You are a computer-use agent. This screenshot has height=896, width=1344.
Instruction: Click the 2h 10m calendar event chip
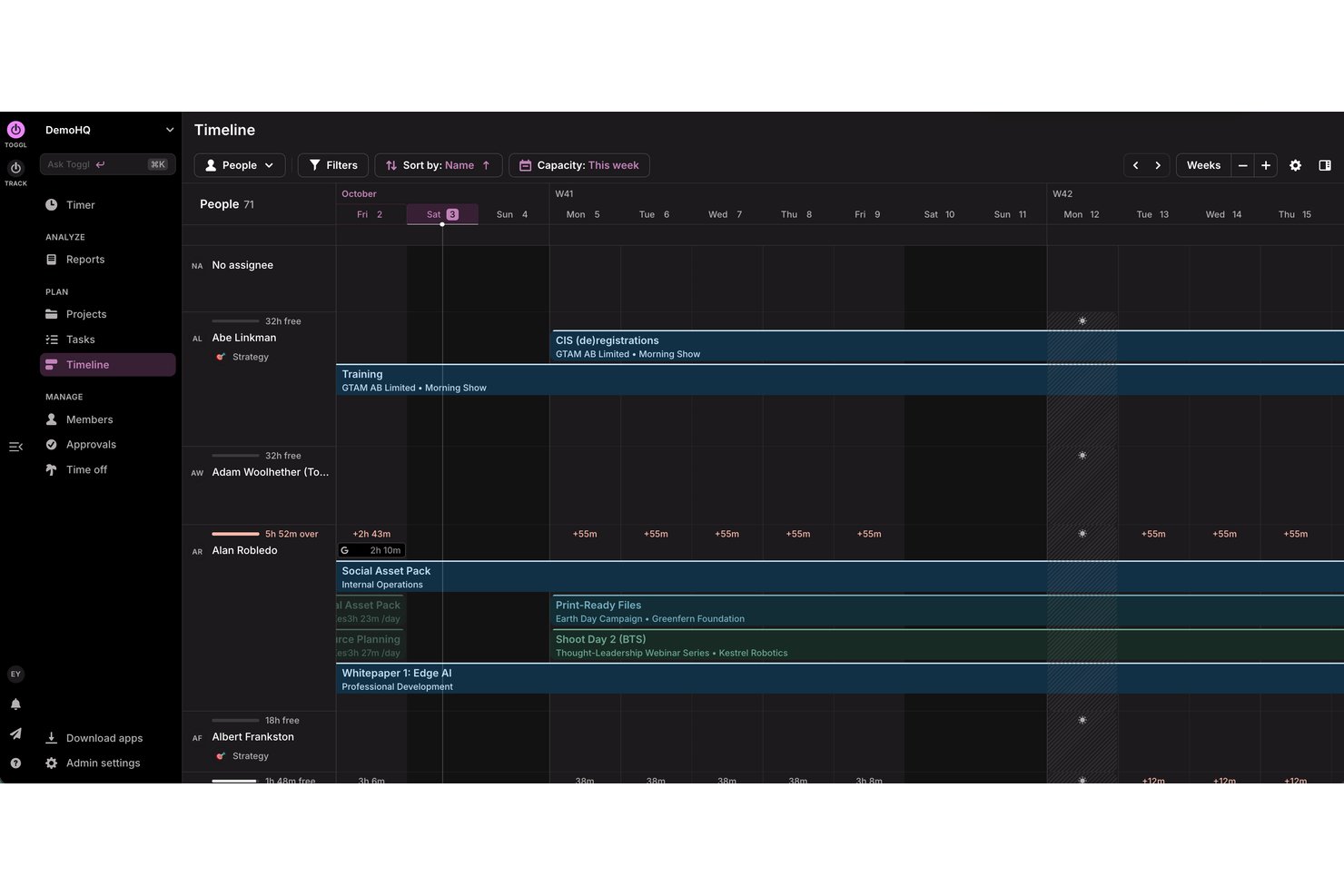(371, 550)
